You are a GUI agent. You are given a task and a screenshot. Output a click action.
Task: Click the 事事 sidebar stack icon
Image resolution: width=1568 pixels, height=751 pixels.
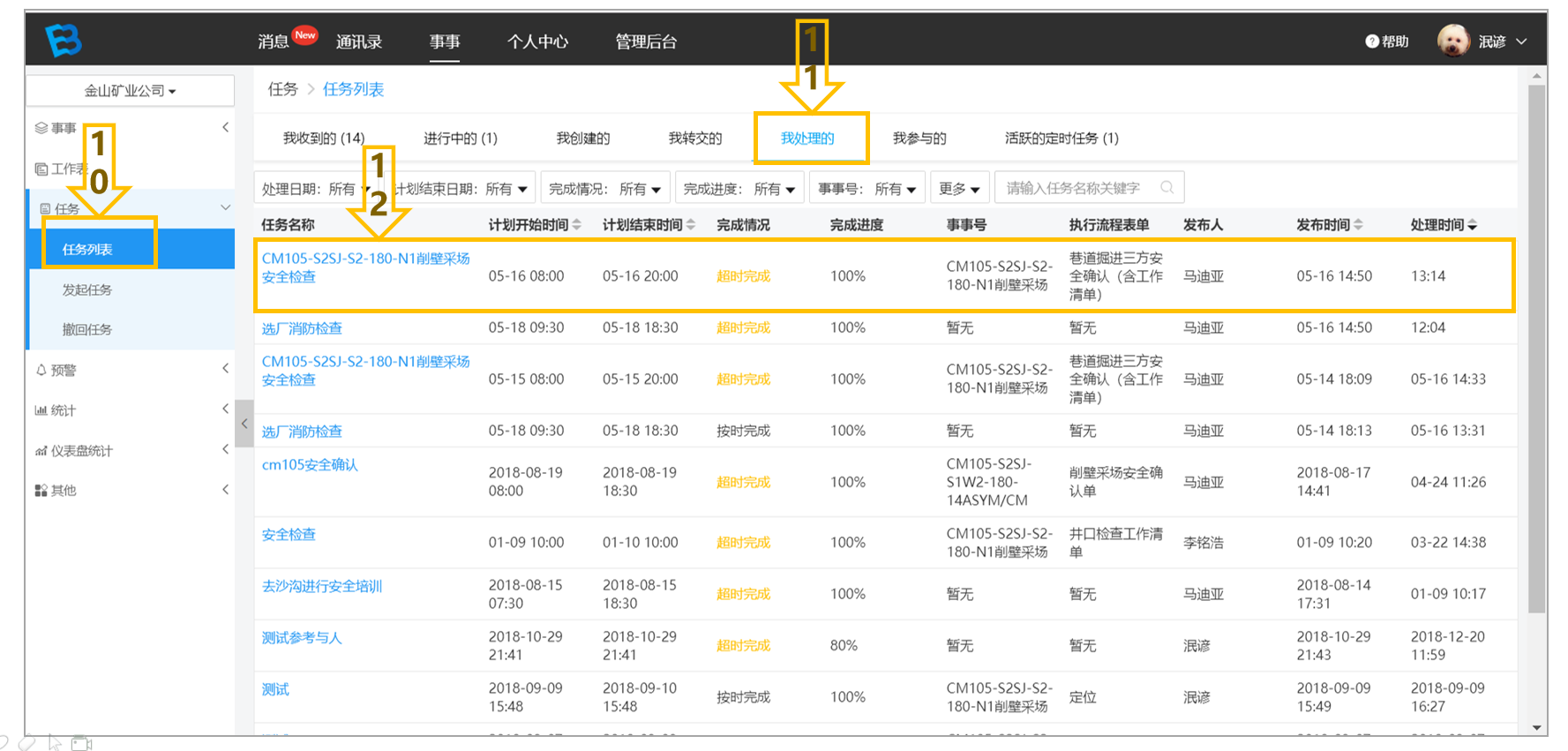[41, 128]
